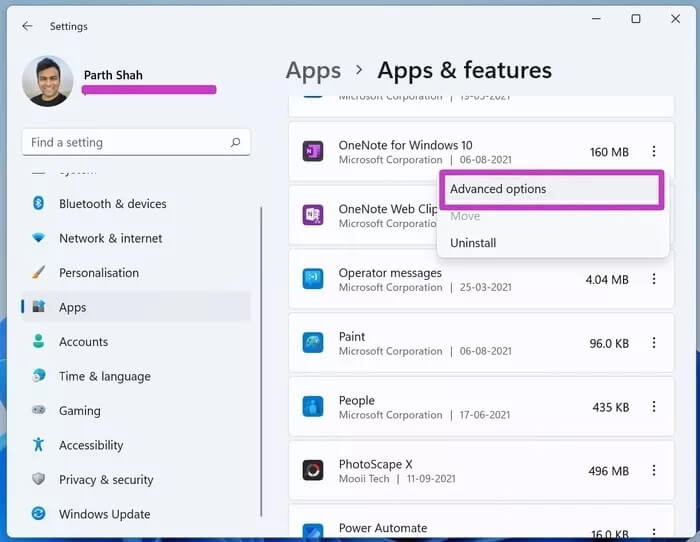The height and width of the screenshot is (542, 700).
Task: Click Parth Shah profile picture
Action: [48, 81]
